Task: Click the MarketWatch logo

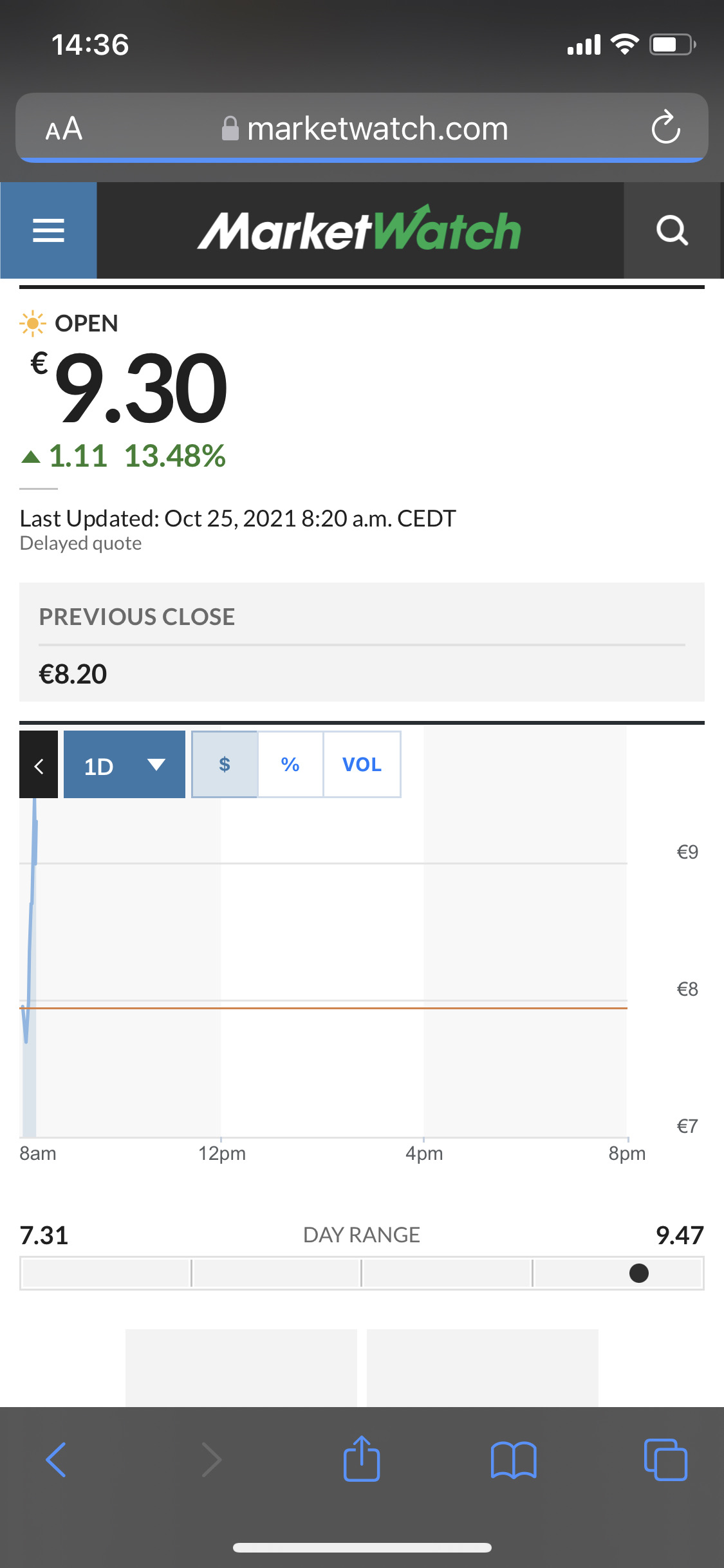Action: (x=359, y=229)
